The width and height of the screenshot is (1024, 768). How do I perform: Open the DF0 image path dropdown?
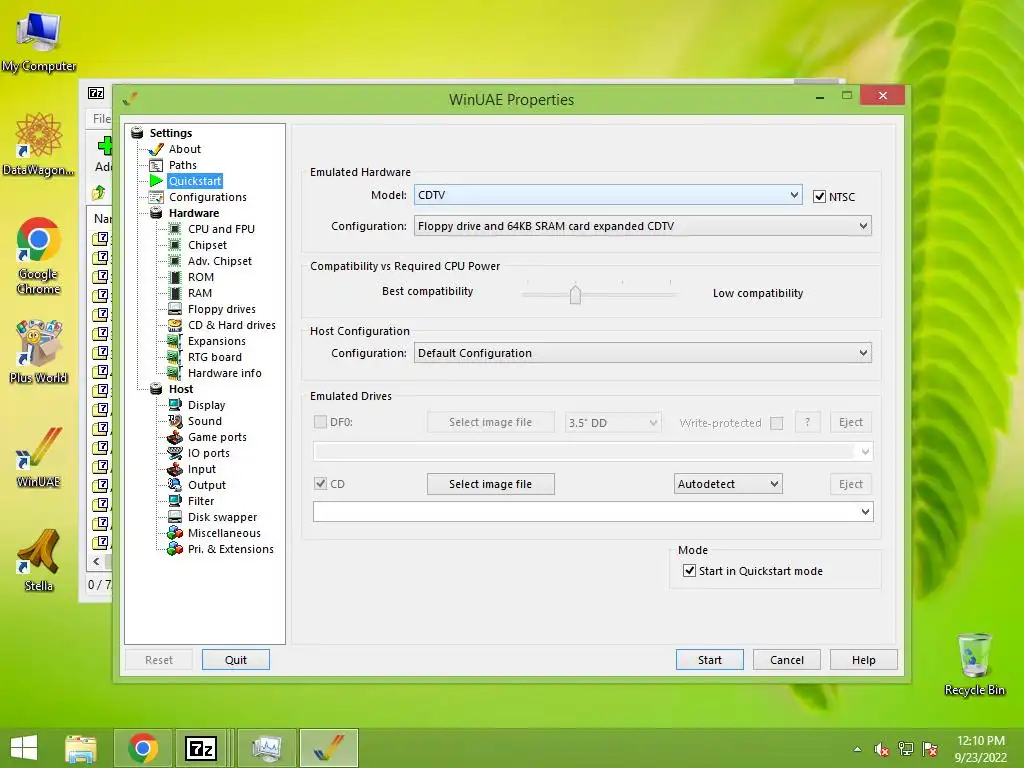click(593, 451)
